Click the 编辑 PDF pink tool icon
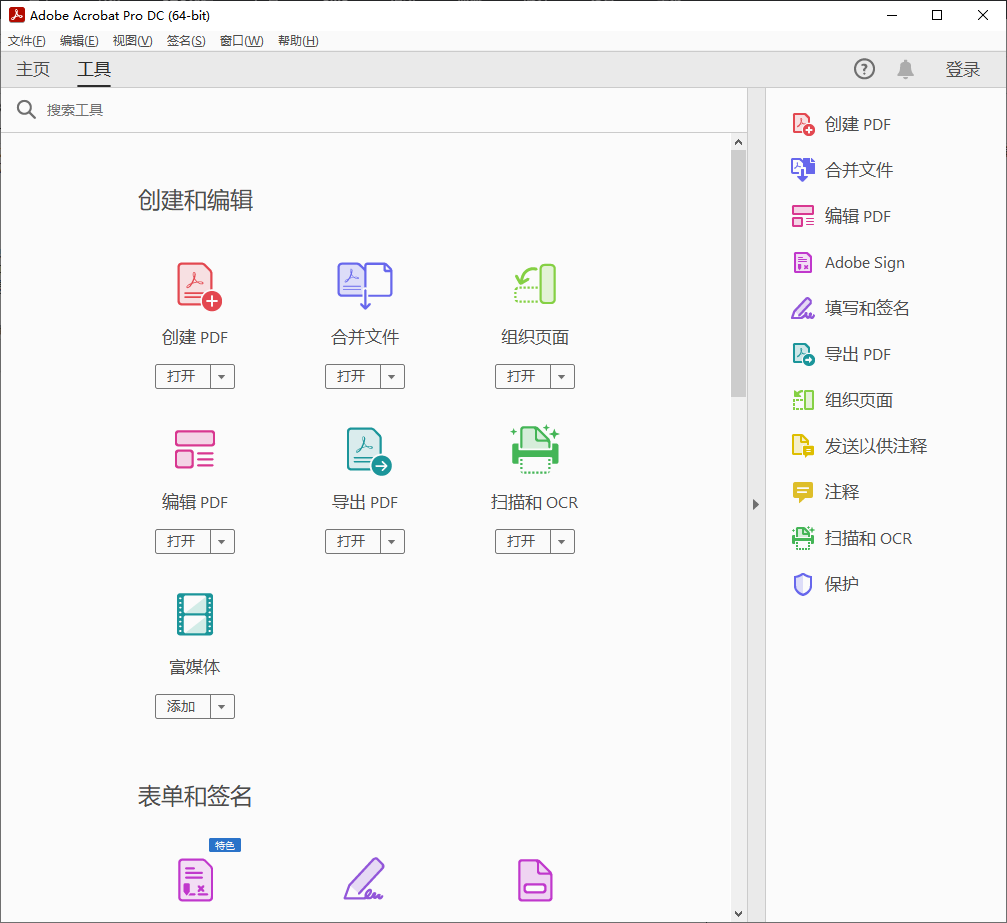The height and width of the screenshot is (923, 1007). tap(195, 450)
